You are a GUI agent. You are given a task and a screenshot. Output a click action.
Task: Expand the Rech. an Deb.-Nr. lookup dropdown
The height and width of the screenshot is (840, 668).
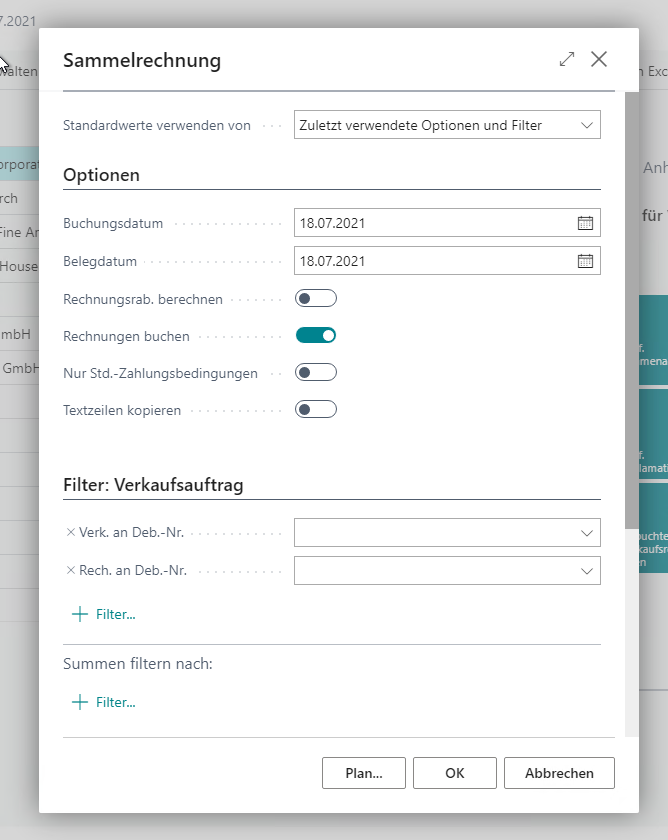click(x=587, y=571)
